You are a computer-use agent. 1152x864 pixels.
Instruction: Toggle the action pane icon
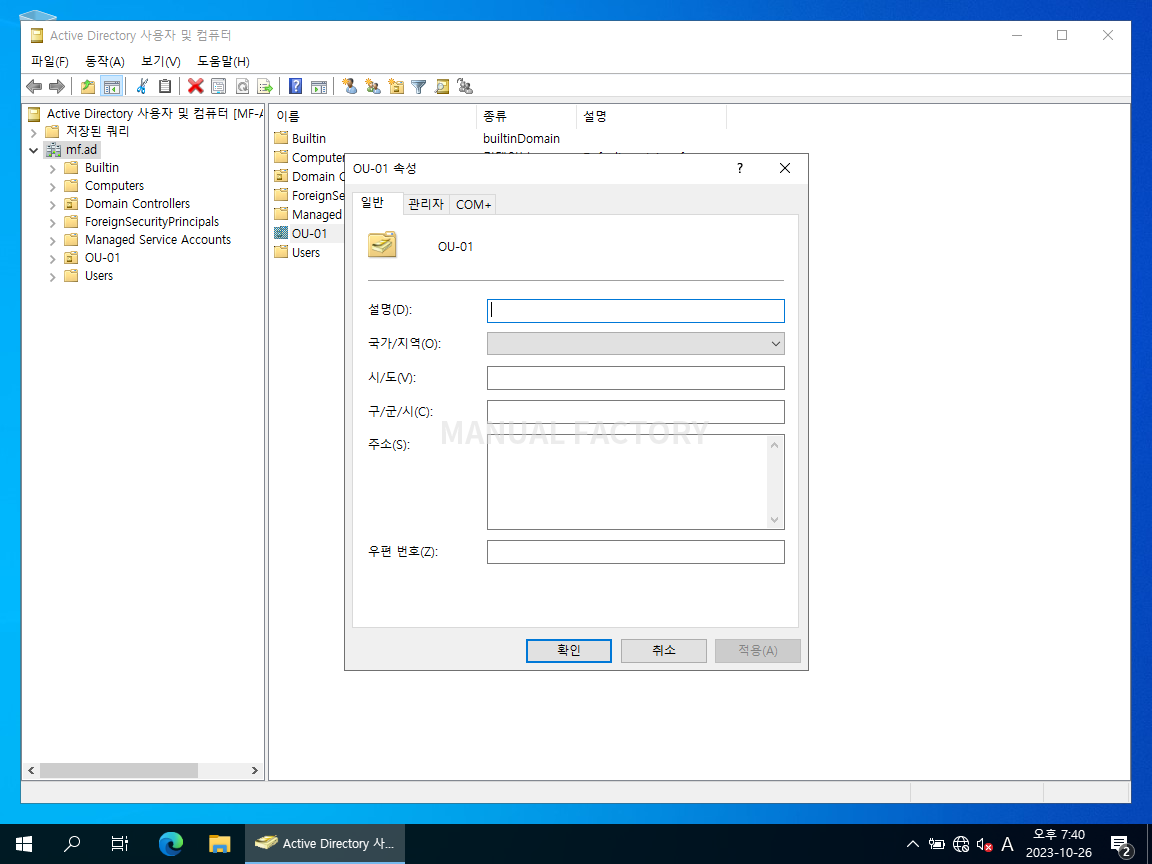pyautogui.click(x=319, y=87)
